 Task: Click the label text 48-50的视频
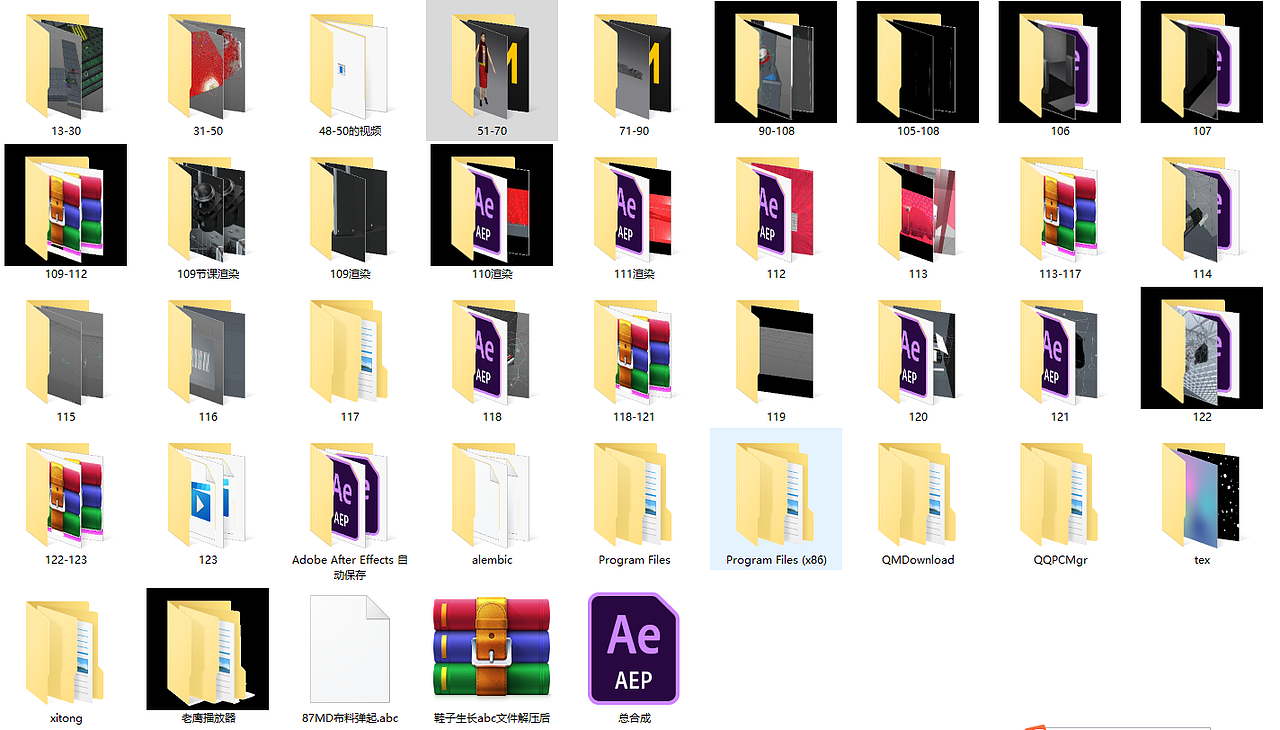[x=350, y=131]
